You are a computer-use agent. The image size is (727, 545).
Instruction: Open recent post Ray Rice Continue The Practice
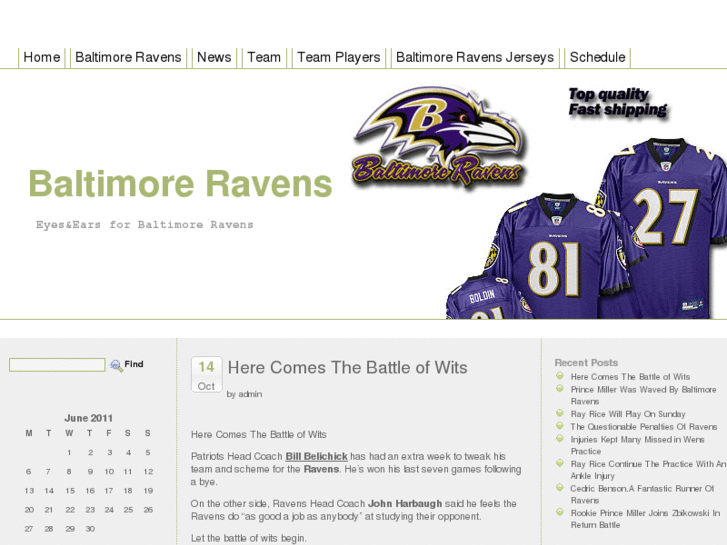pyautogui.click(x=648, y=470)
